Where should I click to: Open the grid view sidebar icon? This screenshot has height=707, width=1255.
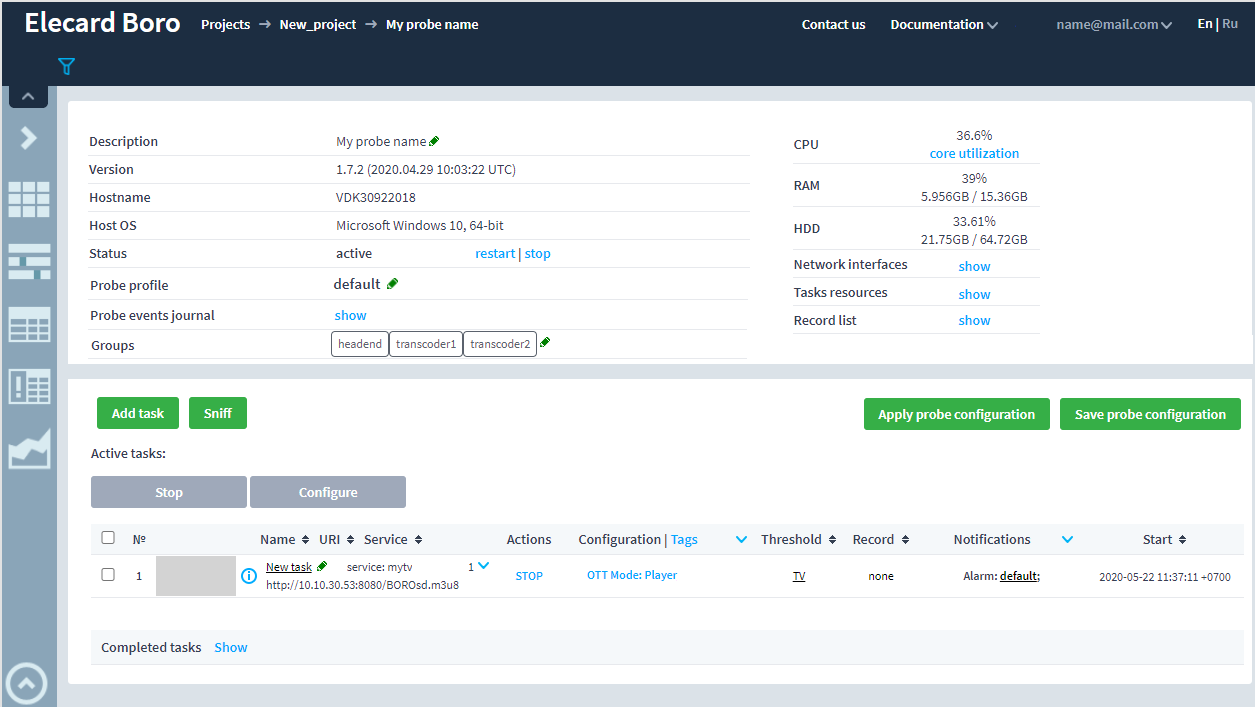point(29,200)
